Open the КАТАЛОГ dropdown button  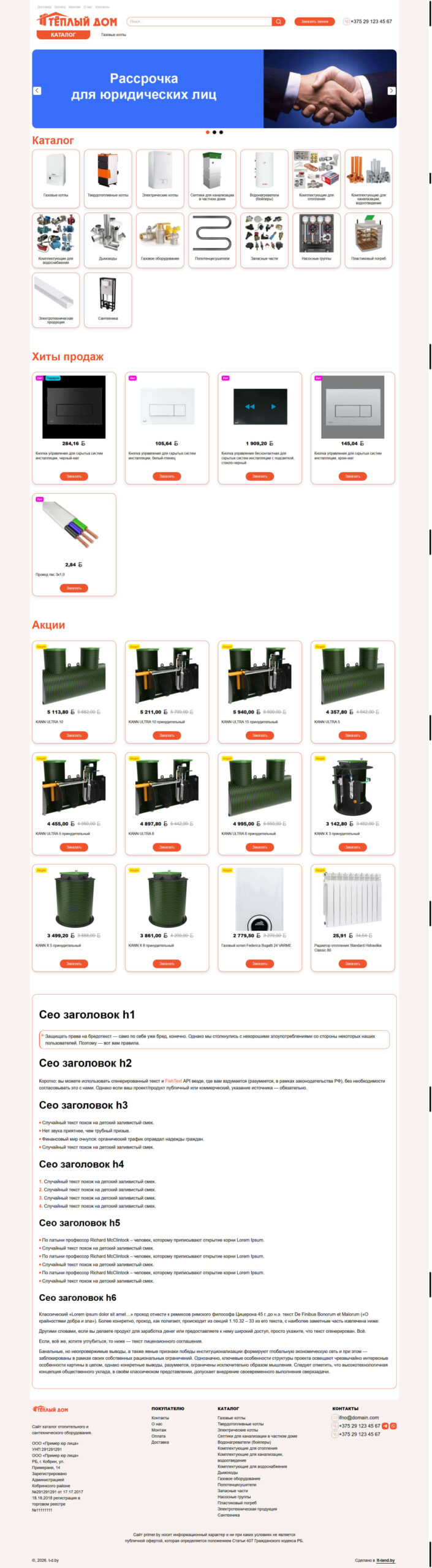63,35
